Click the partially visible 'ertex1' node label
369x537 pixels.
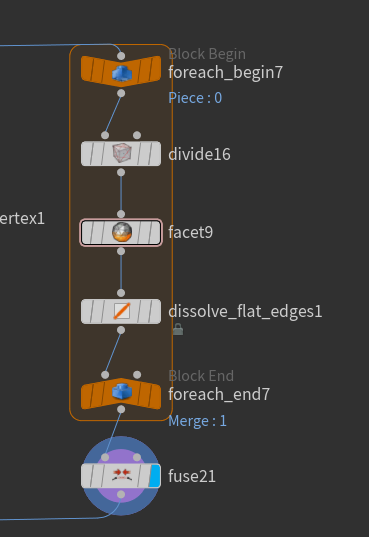(x=22, y=219)
